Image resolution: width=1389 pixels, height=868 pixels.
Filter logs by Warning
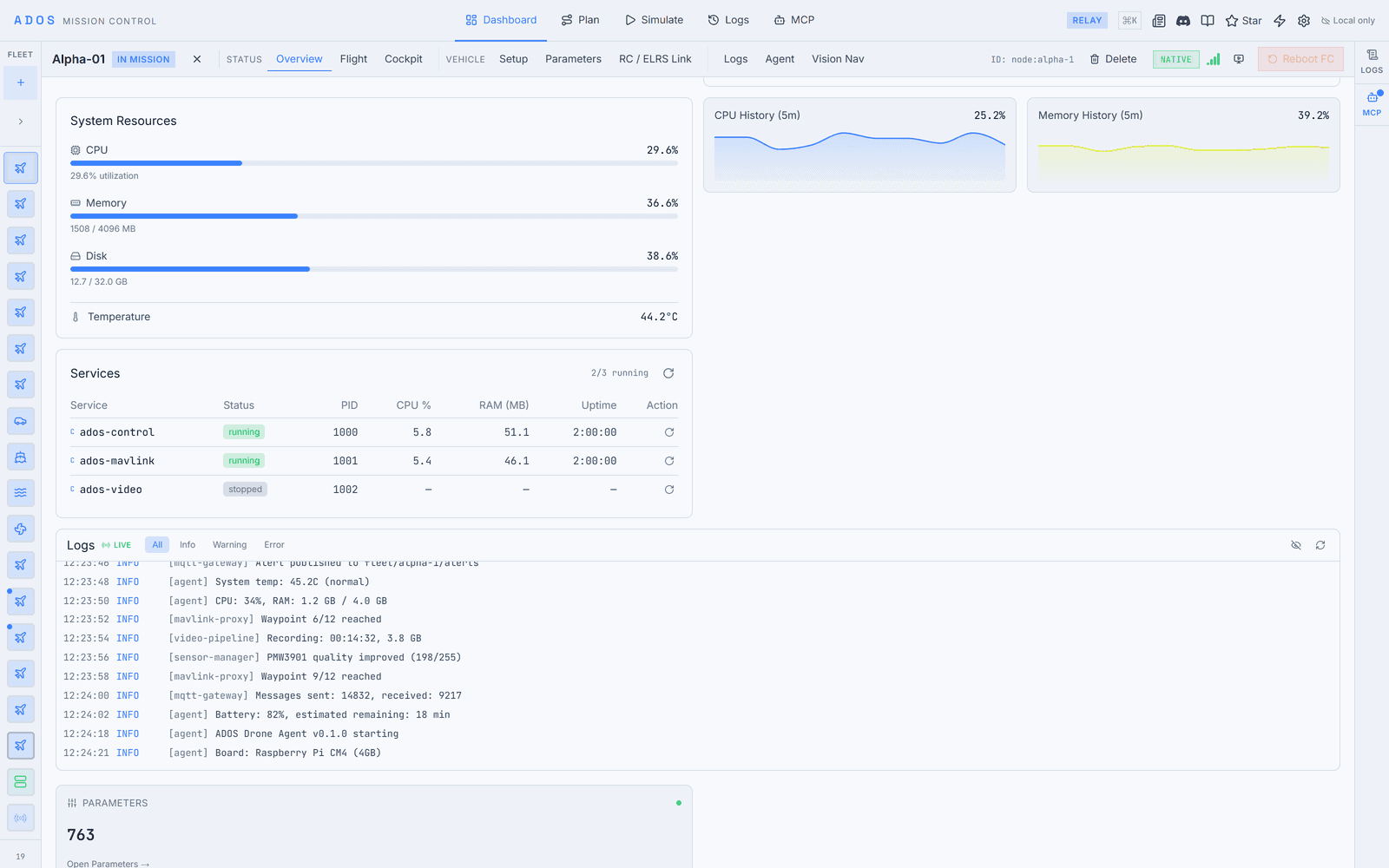pyautogui.click(x=230, y=545)
